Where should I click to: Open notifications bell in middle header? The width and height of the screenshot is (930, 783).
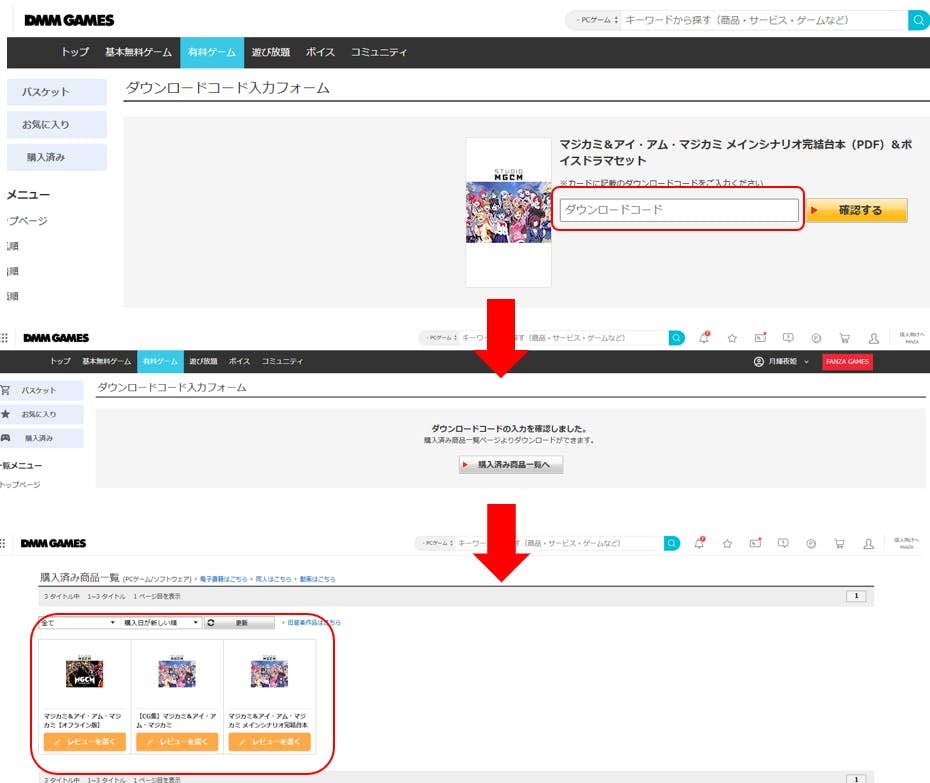click(x=704, y=338)
